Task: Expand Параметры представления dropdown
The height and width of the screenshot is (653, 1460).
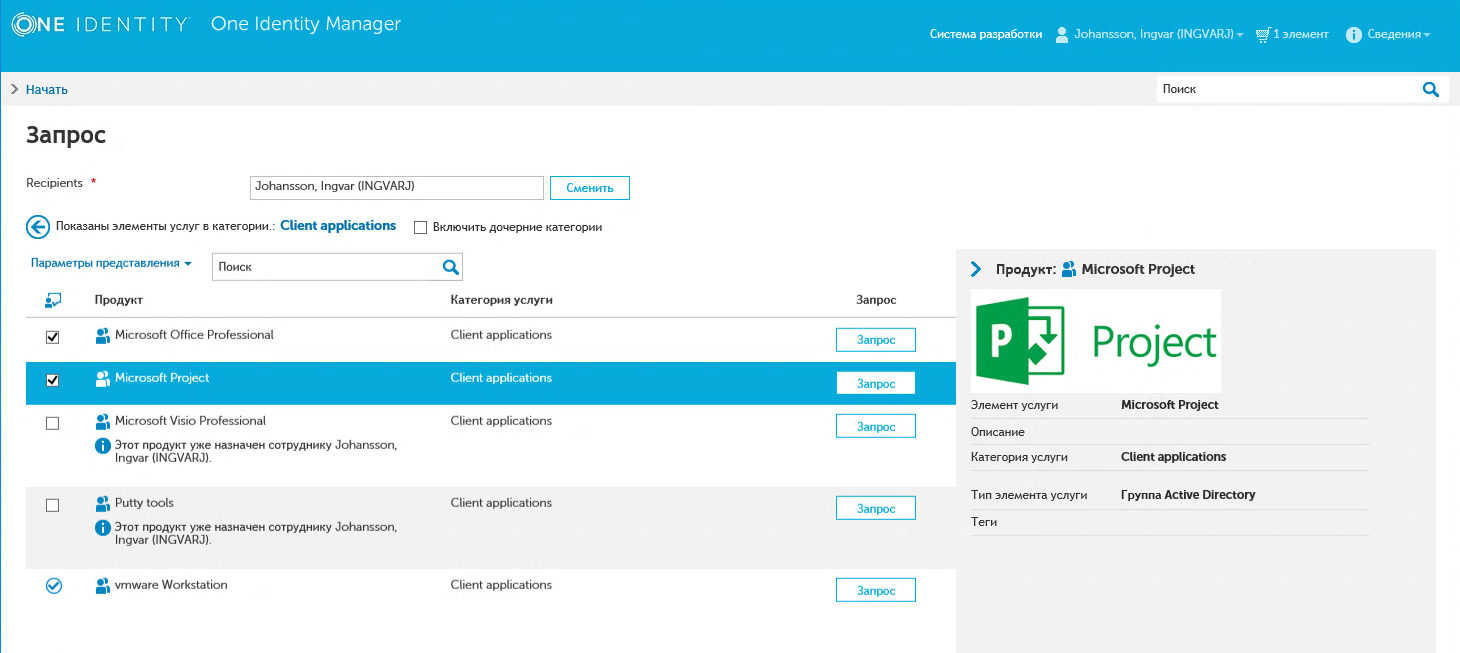Action: coord(111,264)
